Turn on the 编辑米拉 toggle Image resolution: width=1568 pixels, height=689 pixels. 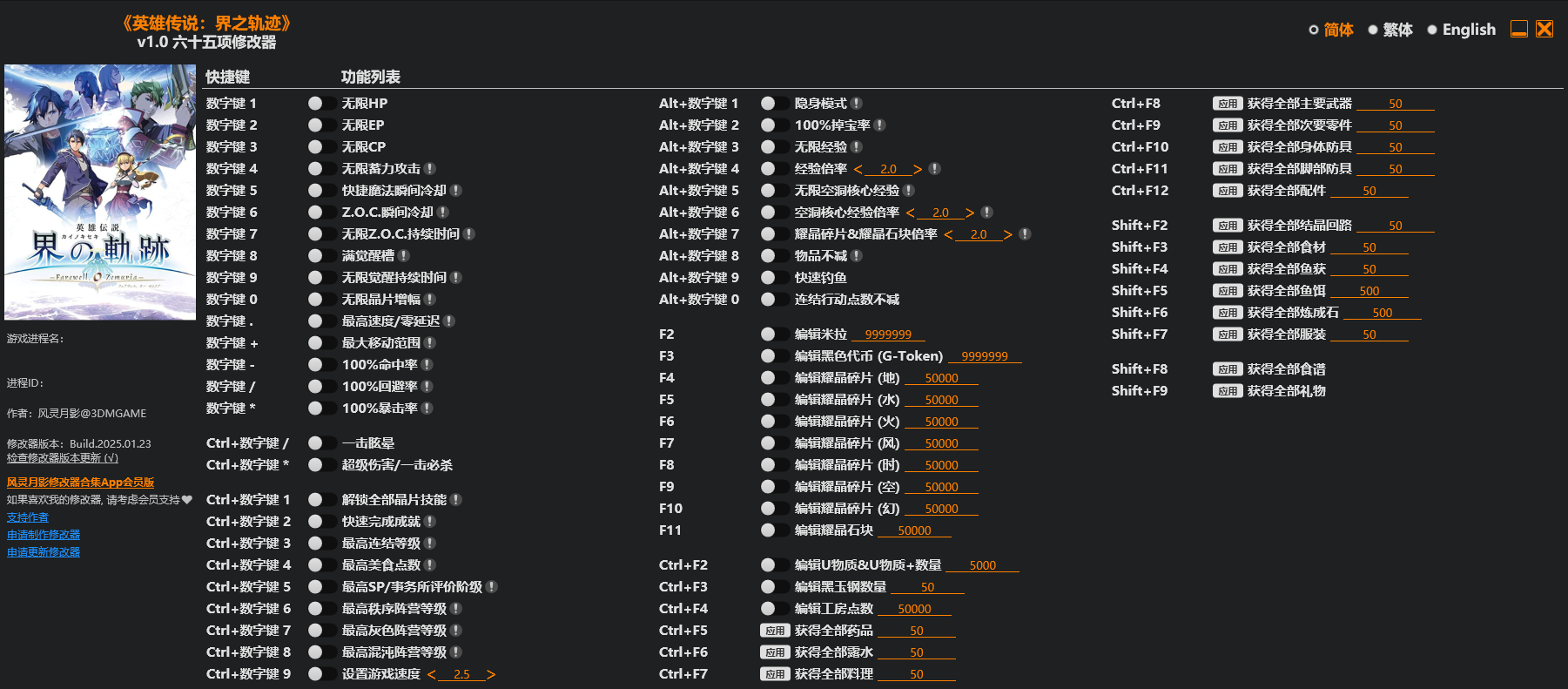click(x=775, y=334)
